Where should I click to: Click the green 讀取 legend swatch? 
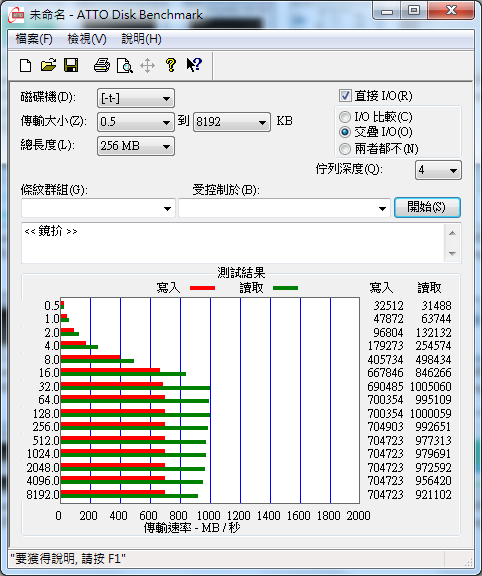click(285, 288)
